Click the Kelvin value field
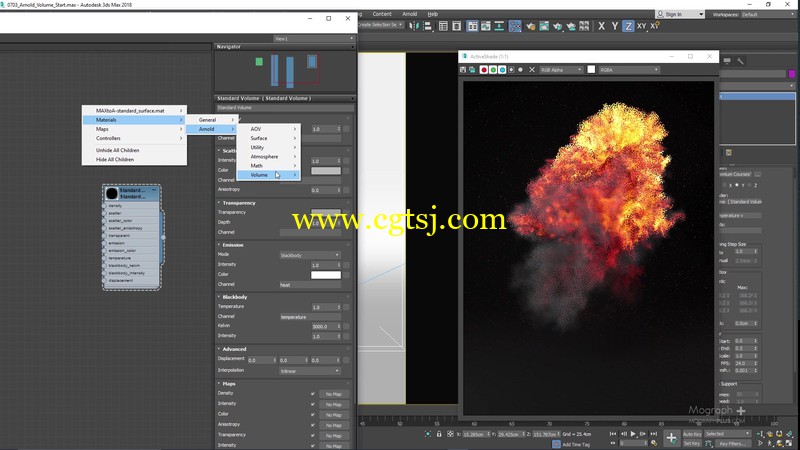 [x=324, y=327]
